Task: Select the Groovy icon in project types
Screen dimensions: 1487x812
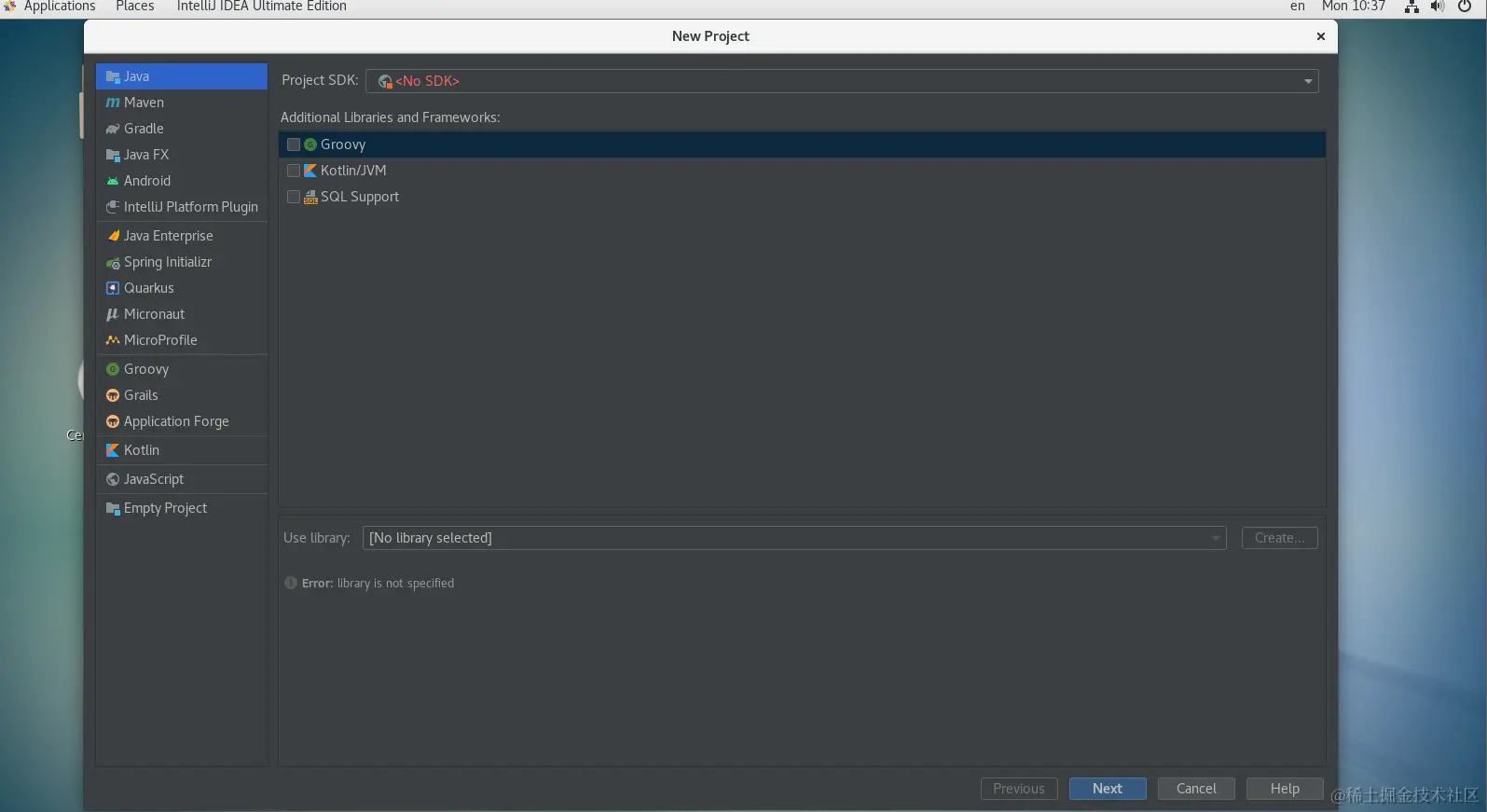Action: [x=113, y=369]
